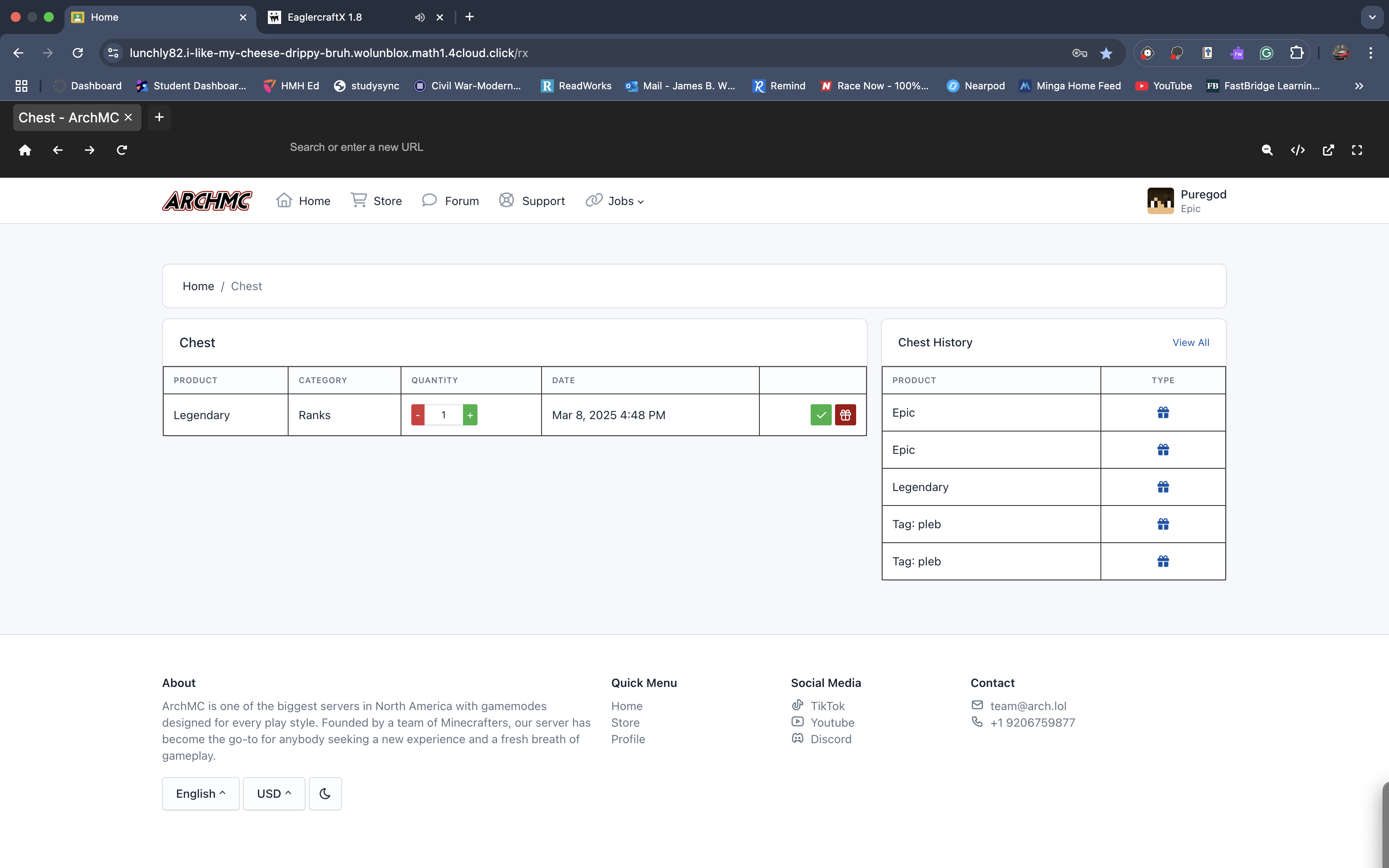Click the proxy zoom-out magnifier icon

tap(1267, 150)
